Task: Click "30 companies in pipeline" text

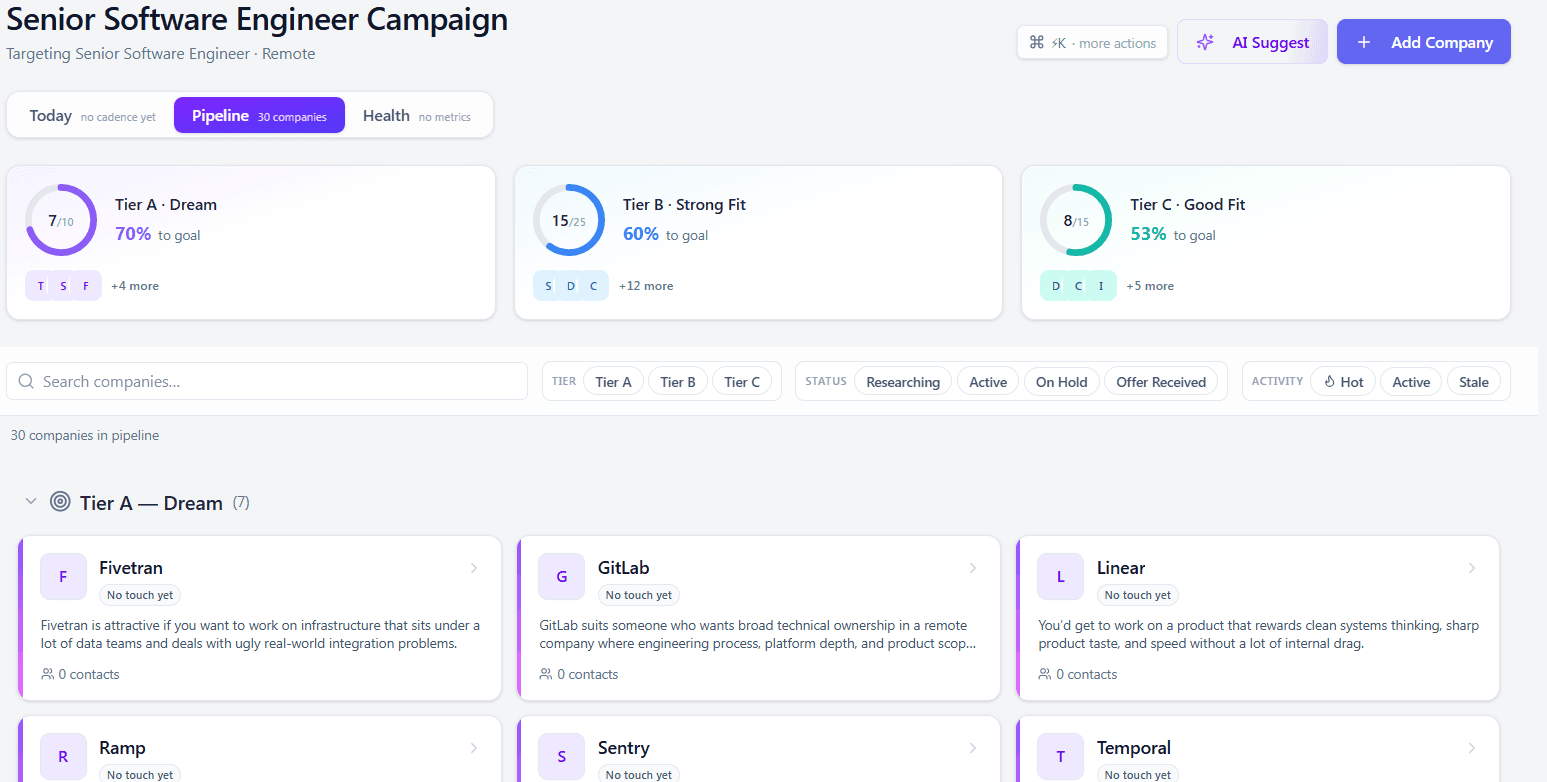Action: point(85,435)
